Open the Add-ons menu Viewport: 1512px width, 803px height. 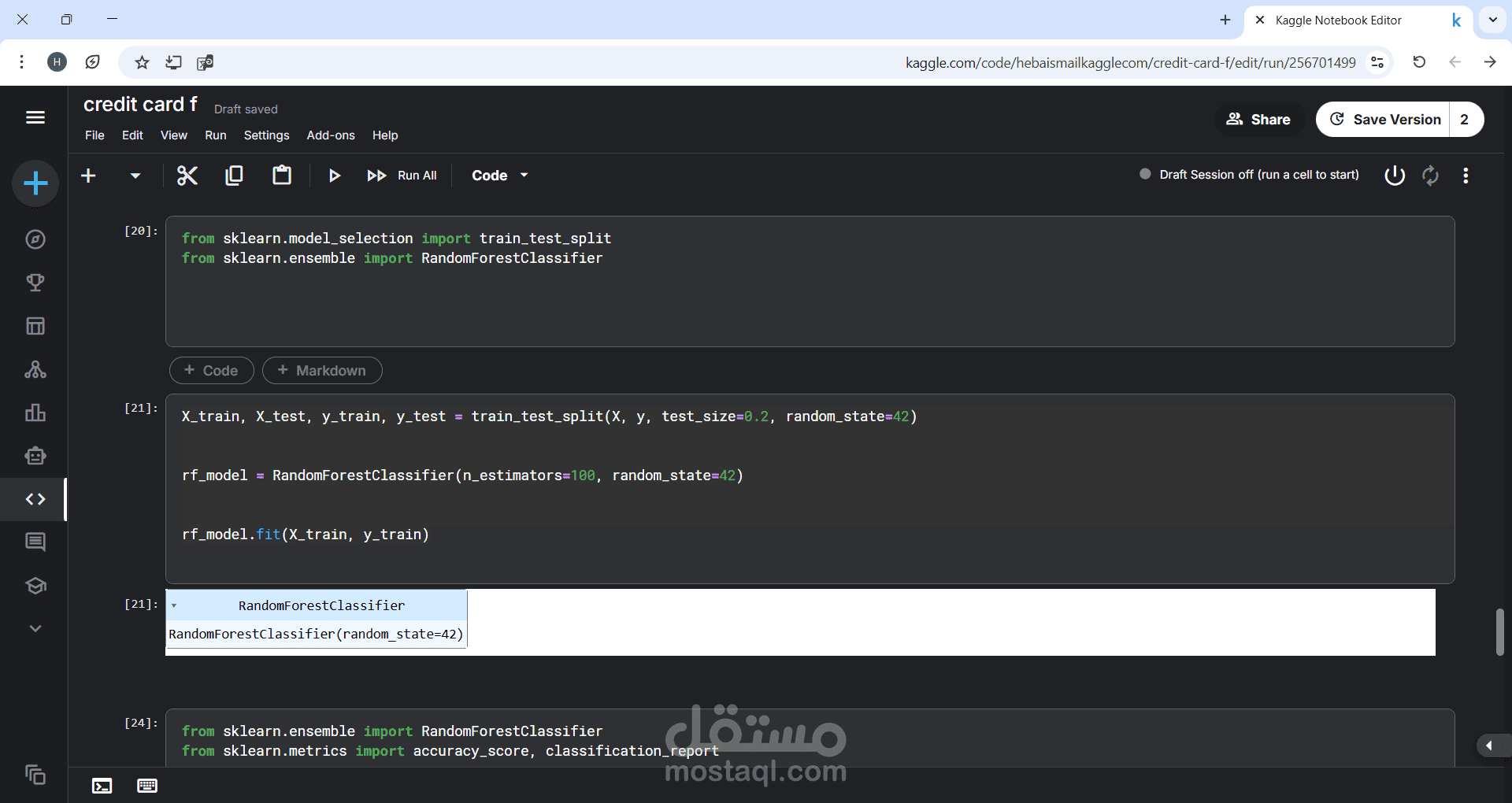331,135
